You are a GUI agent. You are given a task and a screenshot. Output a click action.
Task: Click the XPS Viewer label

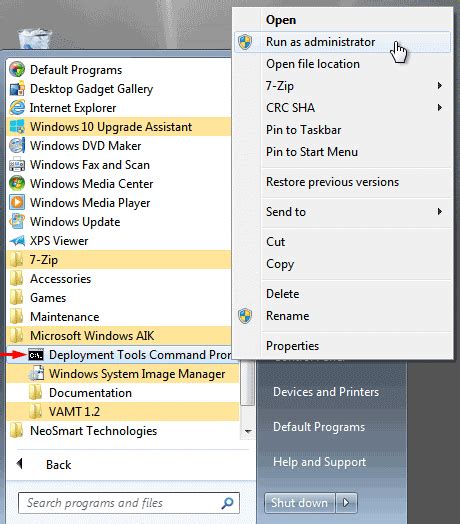point(59,241)
